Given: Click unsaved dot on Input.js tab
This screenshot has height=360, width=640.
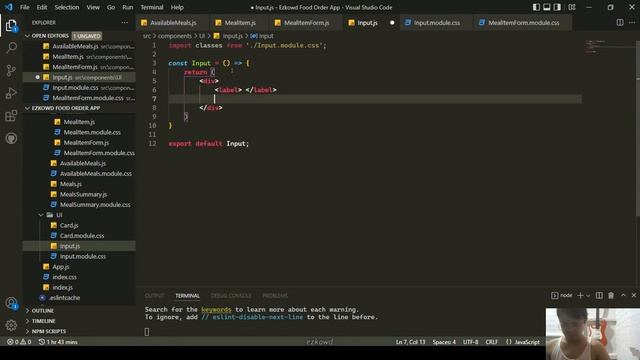Looking at the screenshot, I should pyautogui.click(x=392, y=23).
